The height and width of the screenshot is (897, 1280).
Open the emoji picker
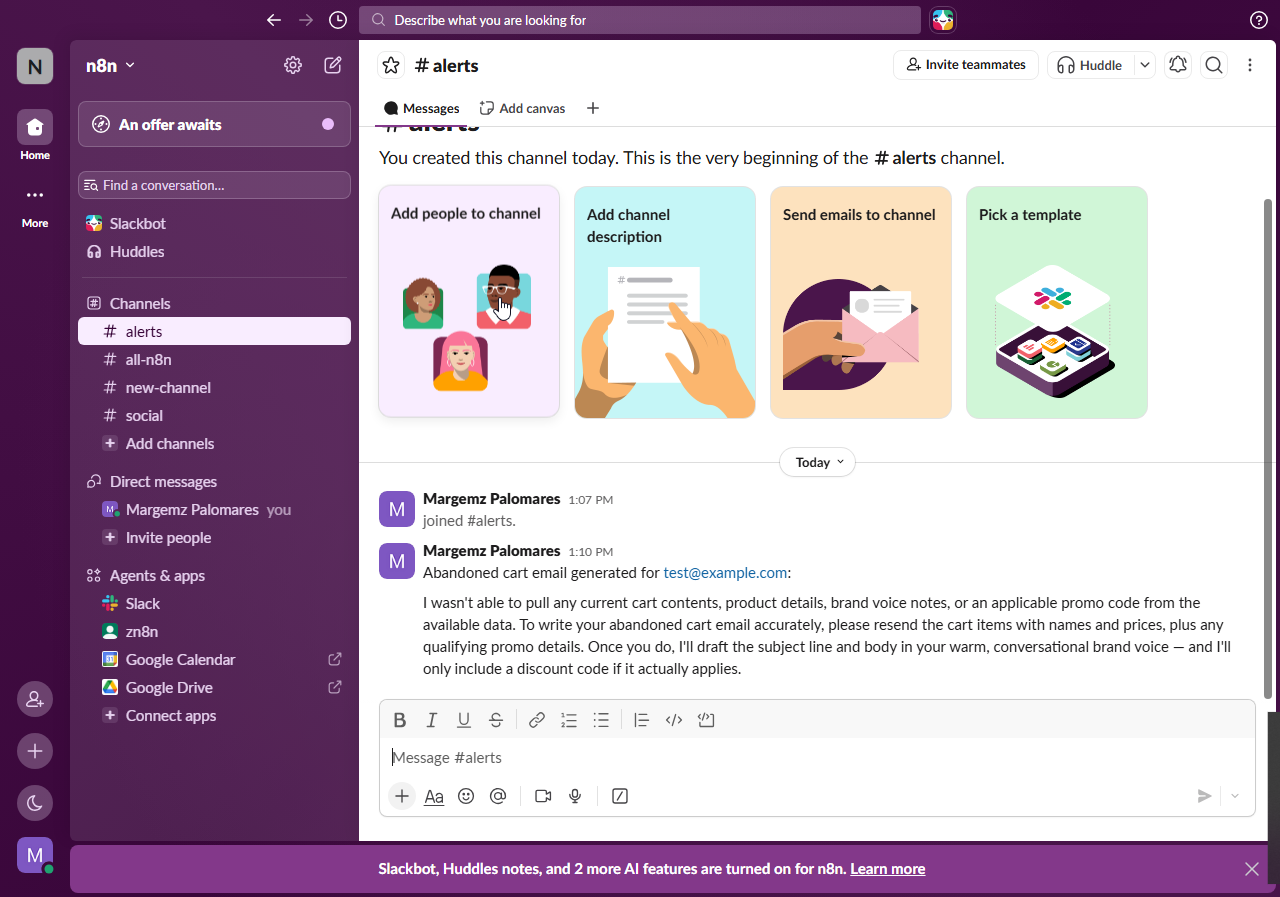point(466,796)
